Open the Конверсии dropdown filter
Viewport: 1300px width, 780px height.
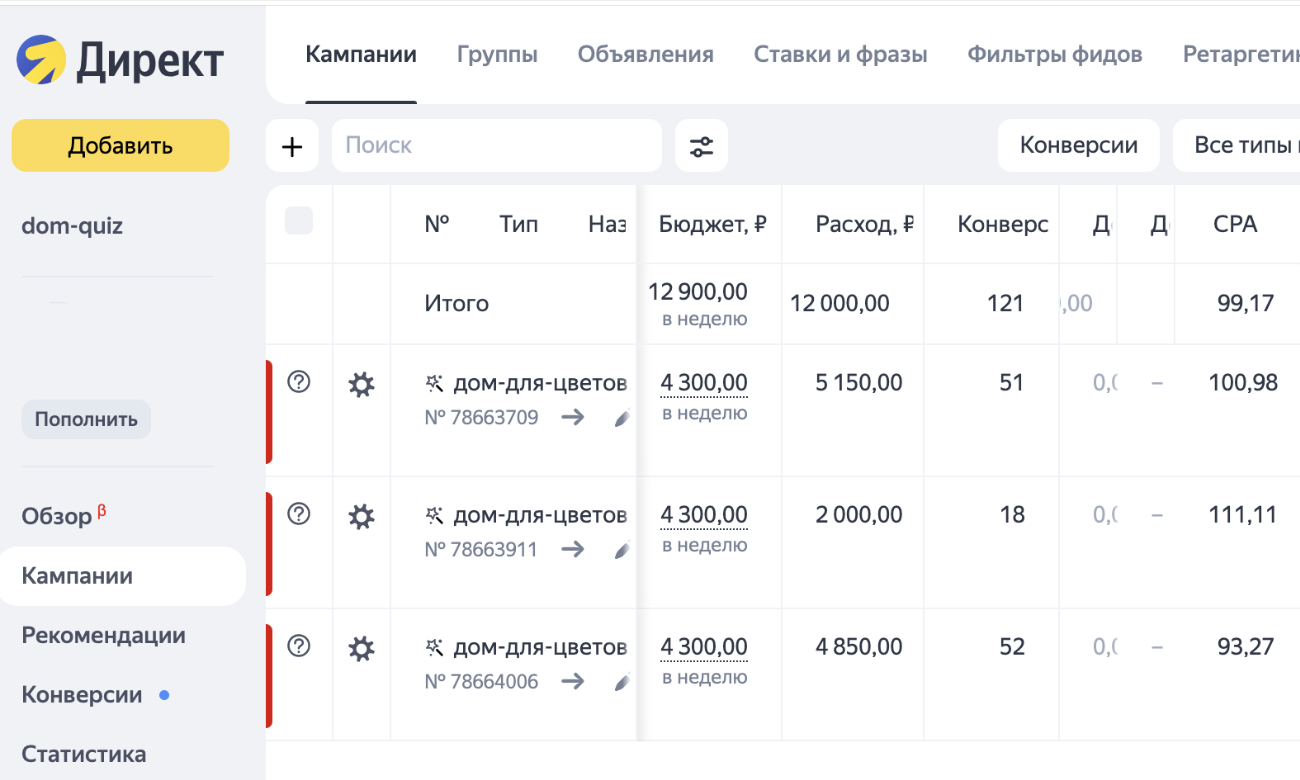(1078, 146)
